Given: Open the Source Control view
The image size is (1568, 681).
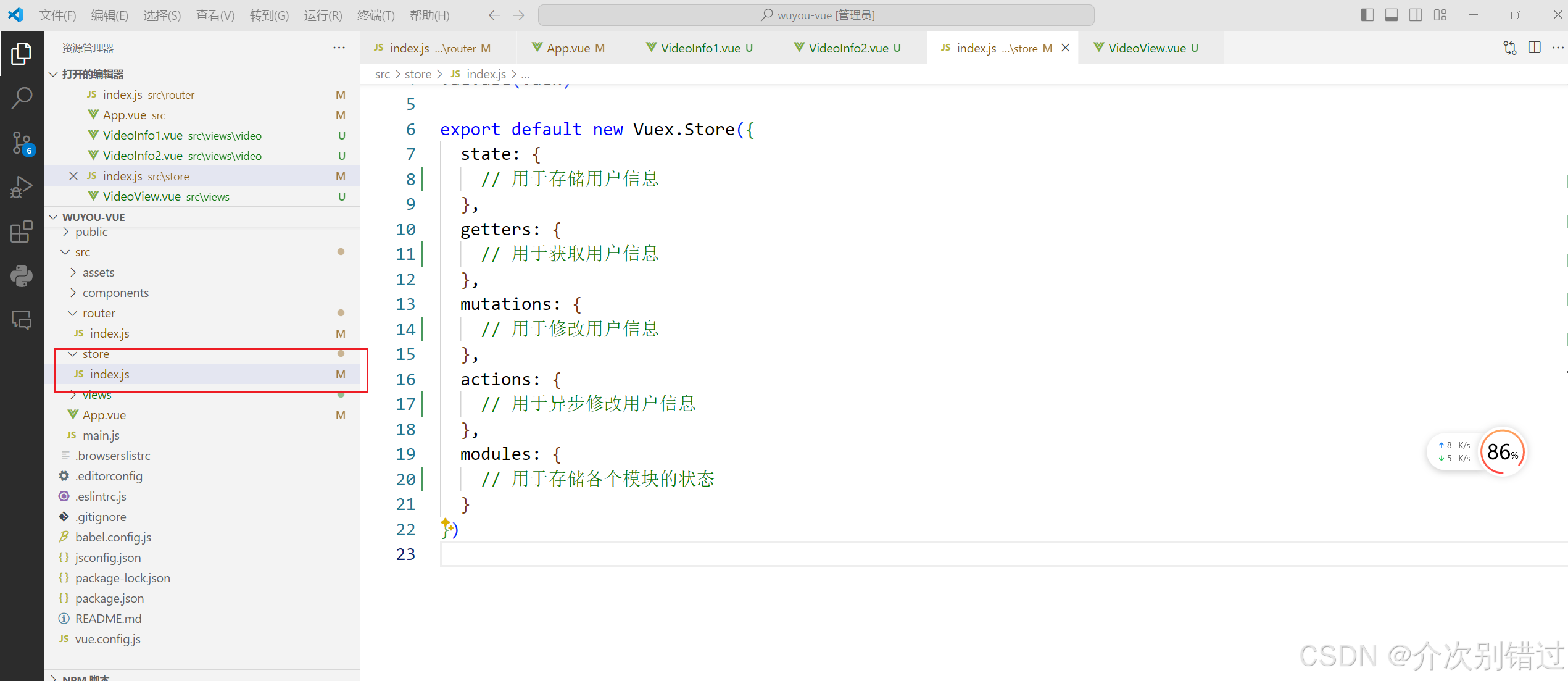Looking at the screenshot, I should (22, 143).
